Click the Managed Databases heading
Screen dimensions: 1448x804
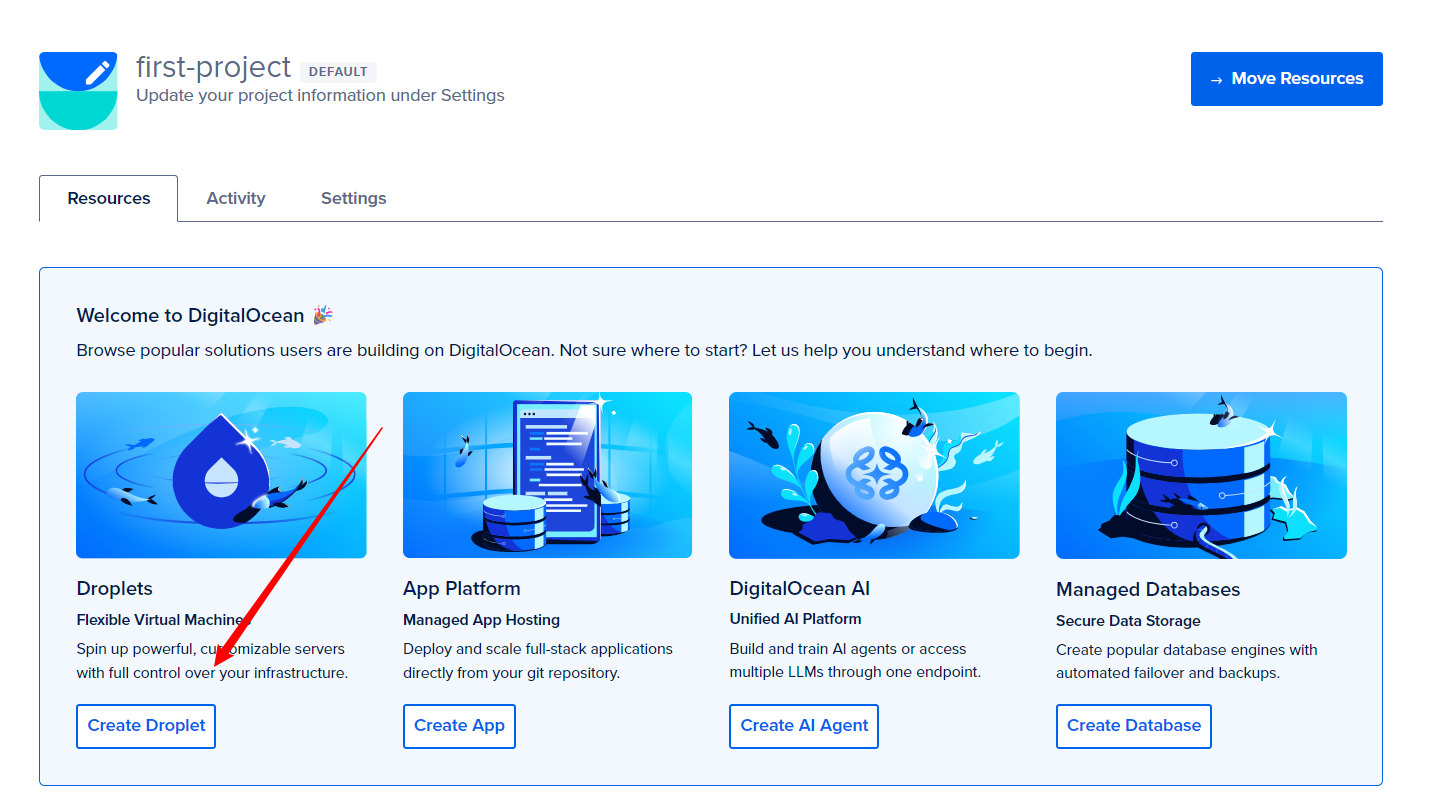[1148, 589]
